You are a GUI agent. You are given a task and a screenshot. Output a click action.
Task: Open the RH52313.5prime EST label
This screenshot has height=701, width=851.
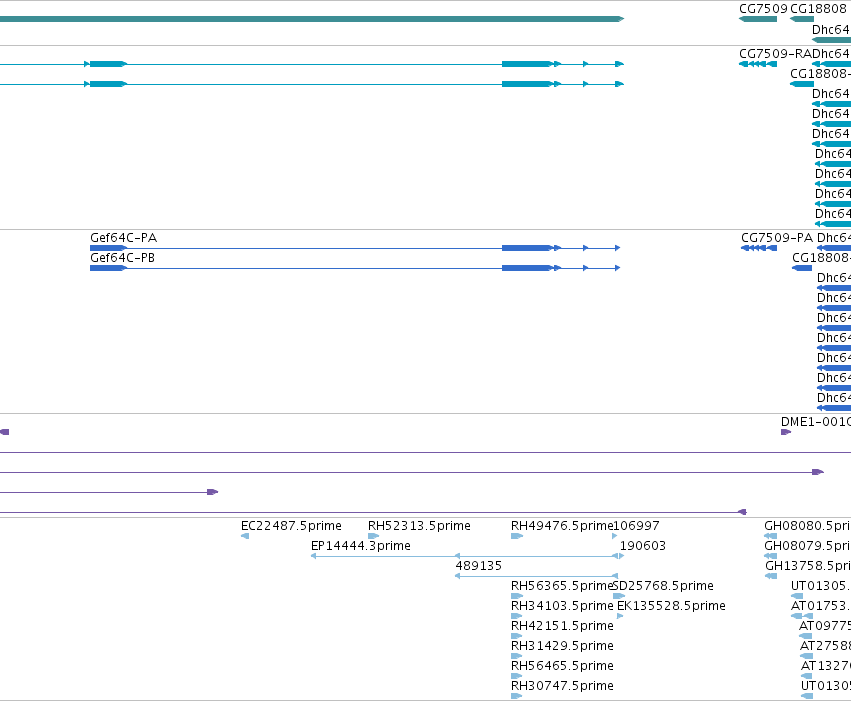click(419, 526)
